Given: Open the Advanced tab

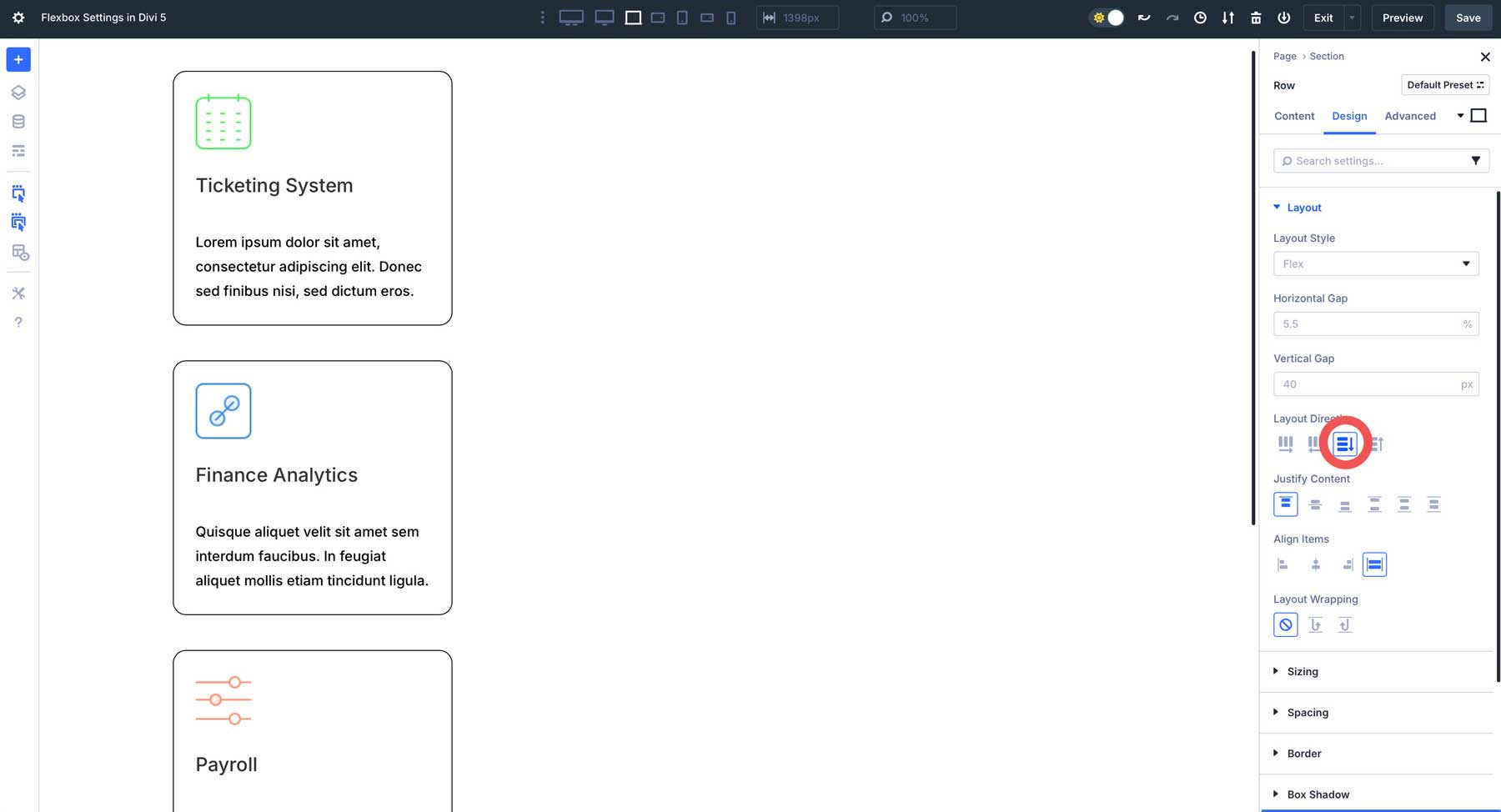Looking at the screenshot, I should [1410, 116].
